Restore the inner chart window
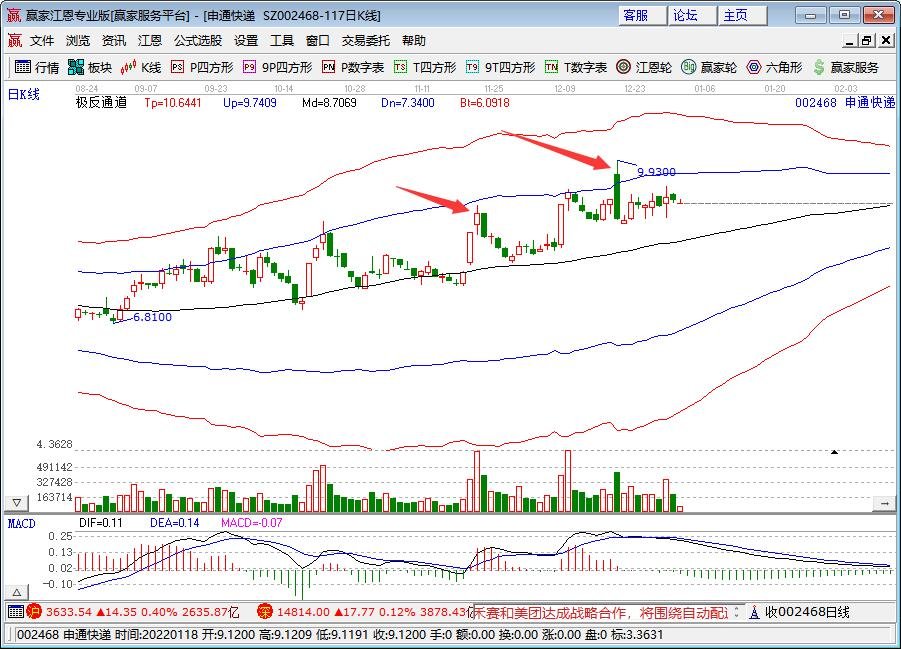Image resolution: width=901 pixels, height=649 pixels. point(867,40)
